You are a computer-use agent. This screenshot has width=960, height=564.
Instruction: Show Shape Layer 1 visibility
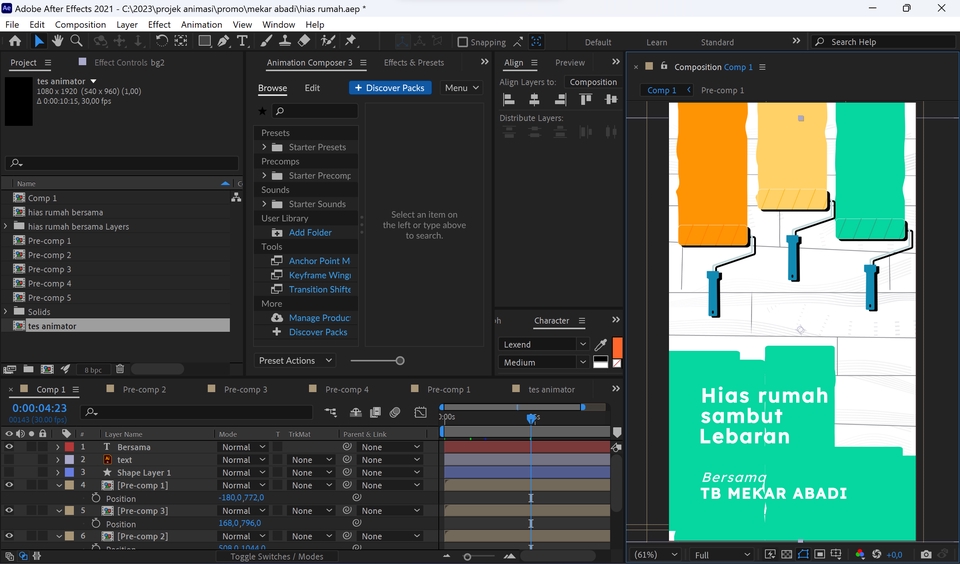pos(9,473)
